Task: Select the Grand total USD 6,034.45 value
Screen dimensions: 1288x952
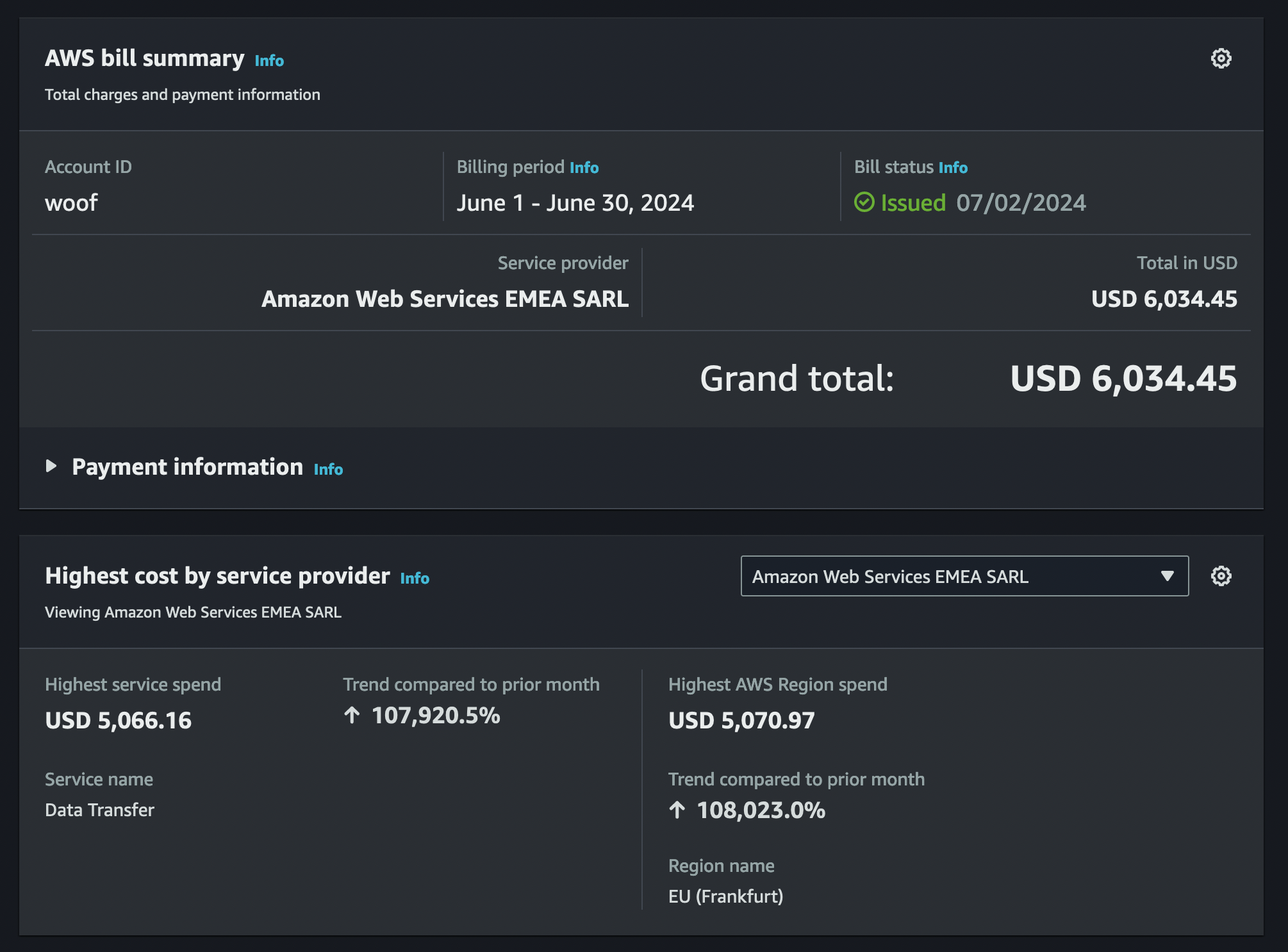Action: click(x=1123, y=378)
